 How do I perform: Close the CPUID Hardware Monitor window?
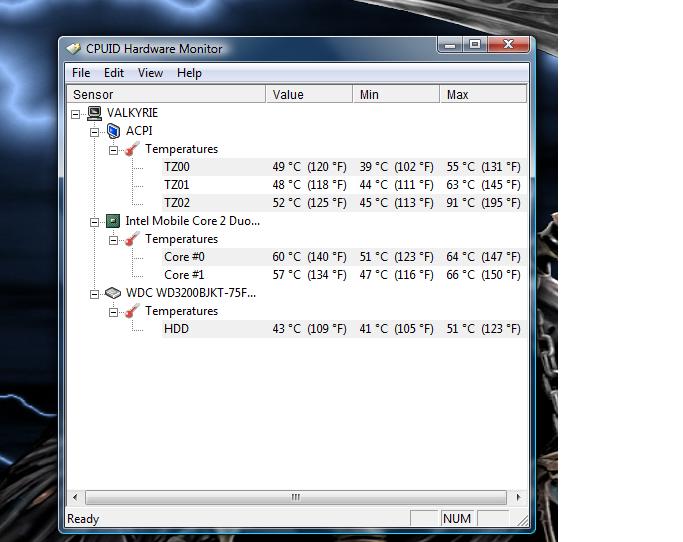[x=508, y=44]
